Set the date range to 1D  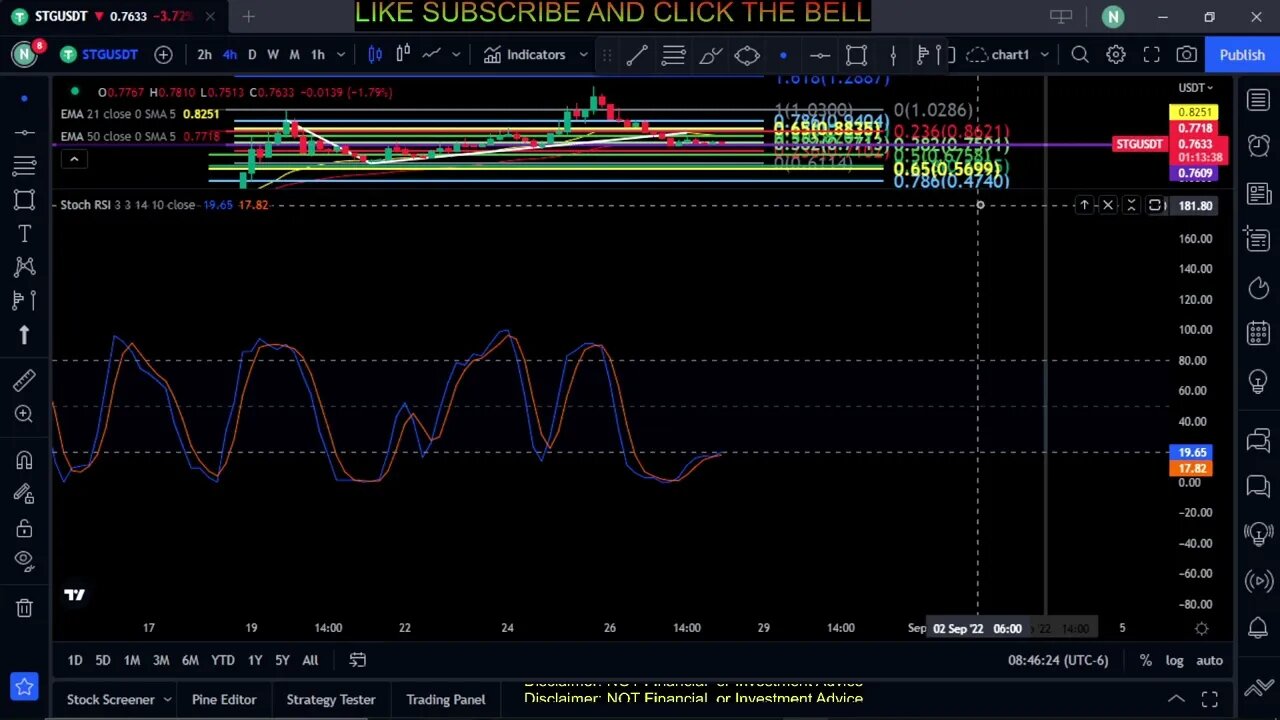pyautogui.click(x=75, y=660)
